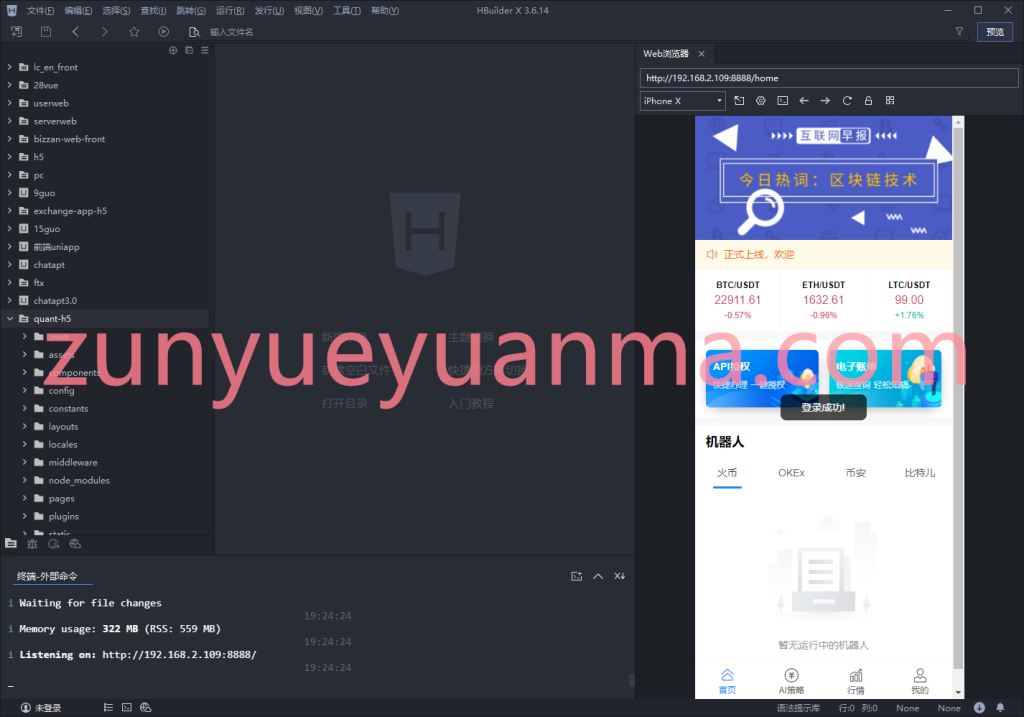Toggle the lock icon in browser toolbar

pyautogui.click(x=869, y=101)
